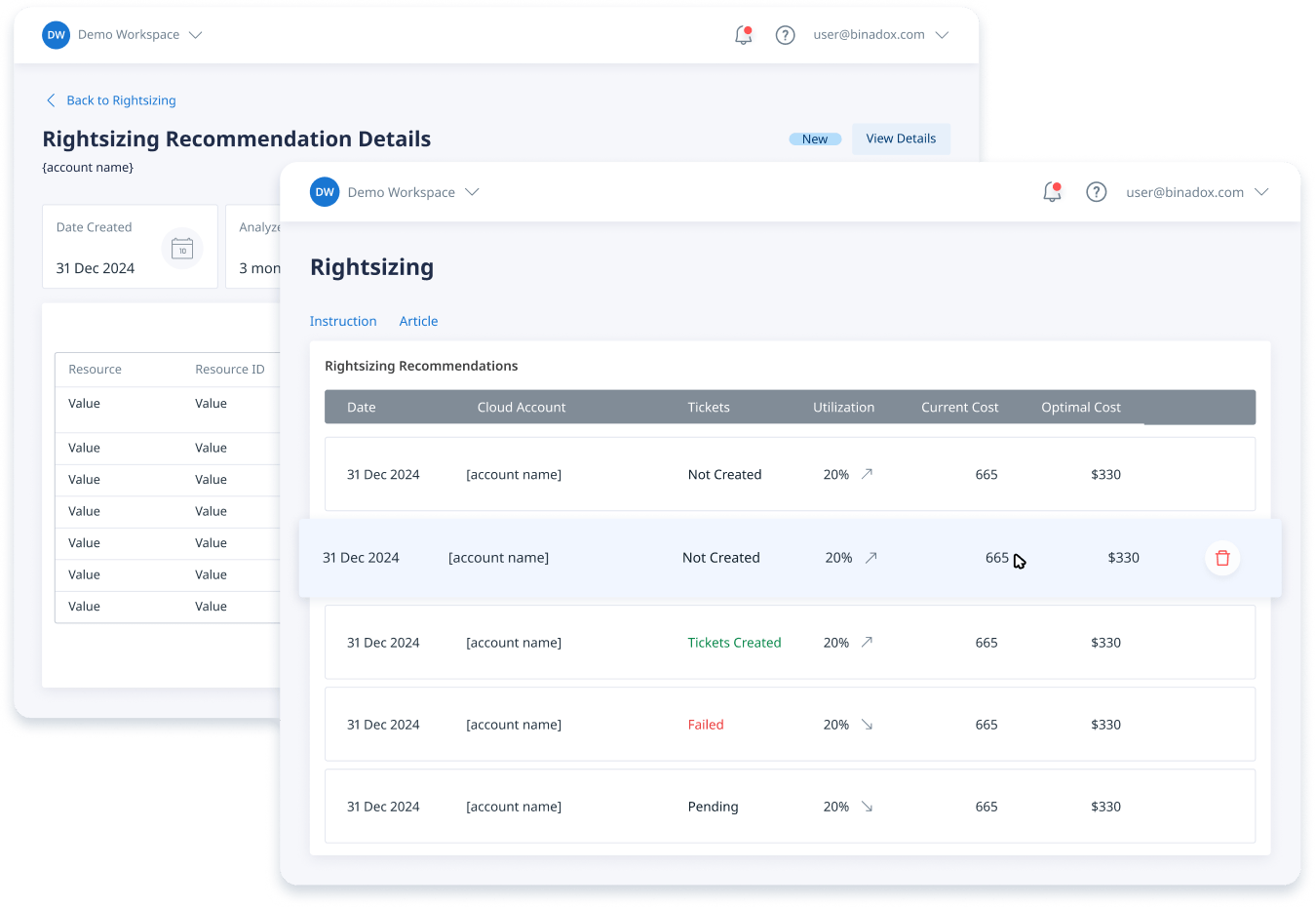Open help icon in Rightsizing window
Image resolution: width=1316 pixels, height=908 pixels.
1097,192
